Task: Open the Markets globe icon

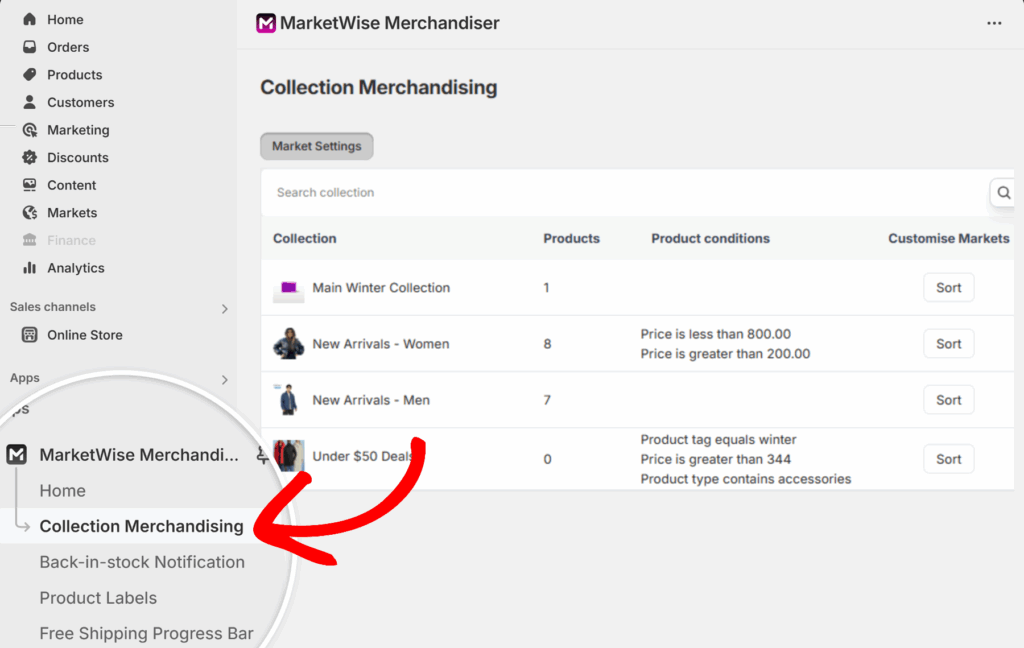Action: point(28,212)
